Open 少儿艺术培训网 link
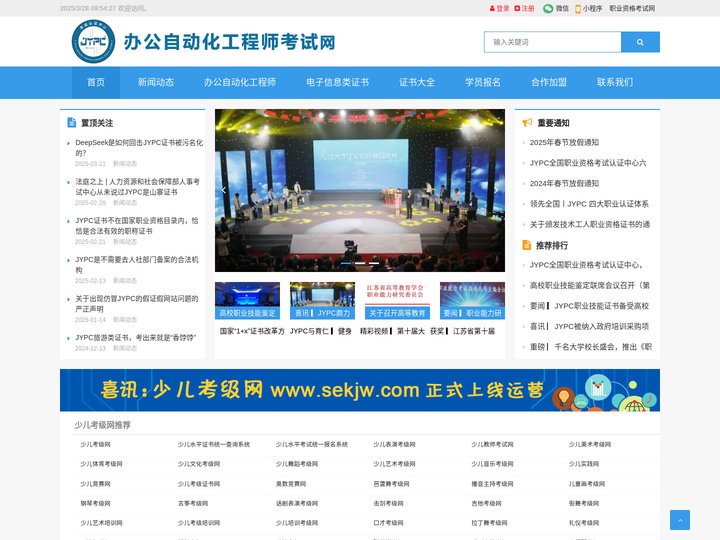 (x=101, y=523)
